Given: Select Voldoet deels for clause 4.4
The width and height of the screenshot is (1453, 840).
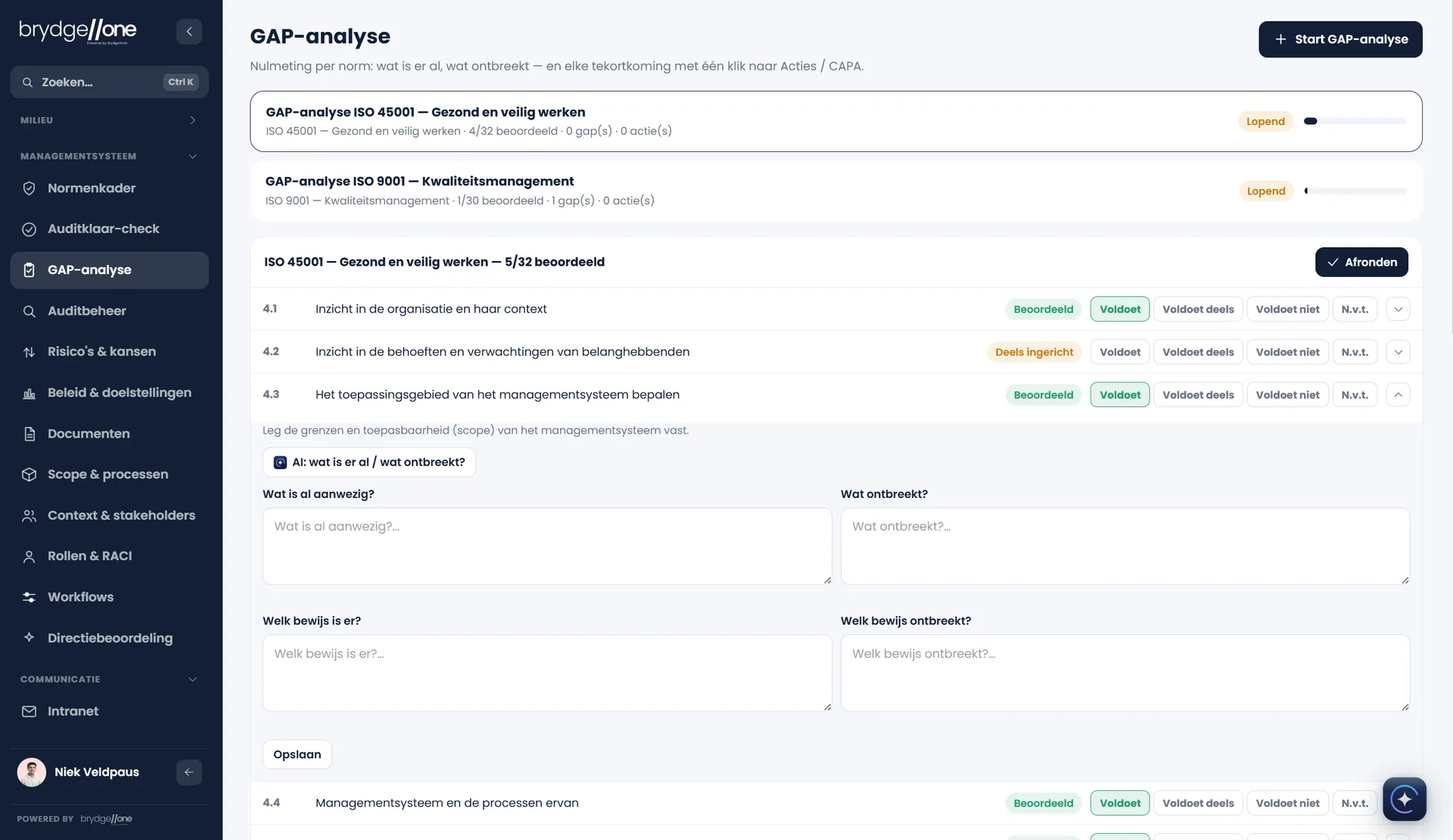Looking at the screenshot, I should coord(1198,803).
